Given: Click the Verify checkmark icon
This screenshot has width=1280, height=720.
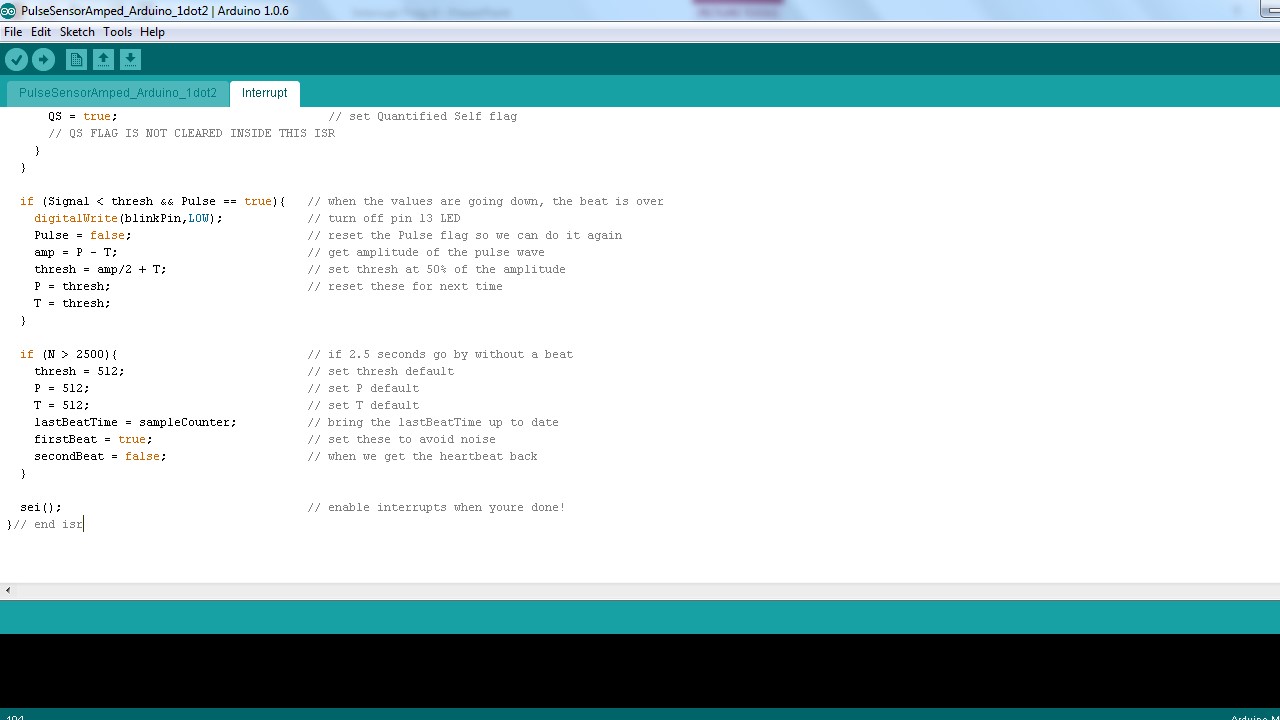Looking at the screenshot, I should [x=17, y=59].
